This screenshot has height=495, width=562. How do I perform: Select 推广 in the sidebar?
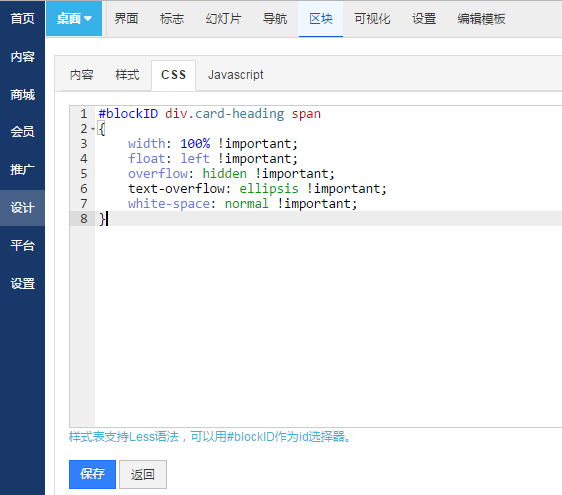tap(22, 170)
